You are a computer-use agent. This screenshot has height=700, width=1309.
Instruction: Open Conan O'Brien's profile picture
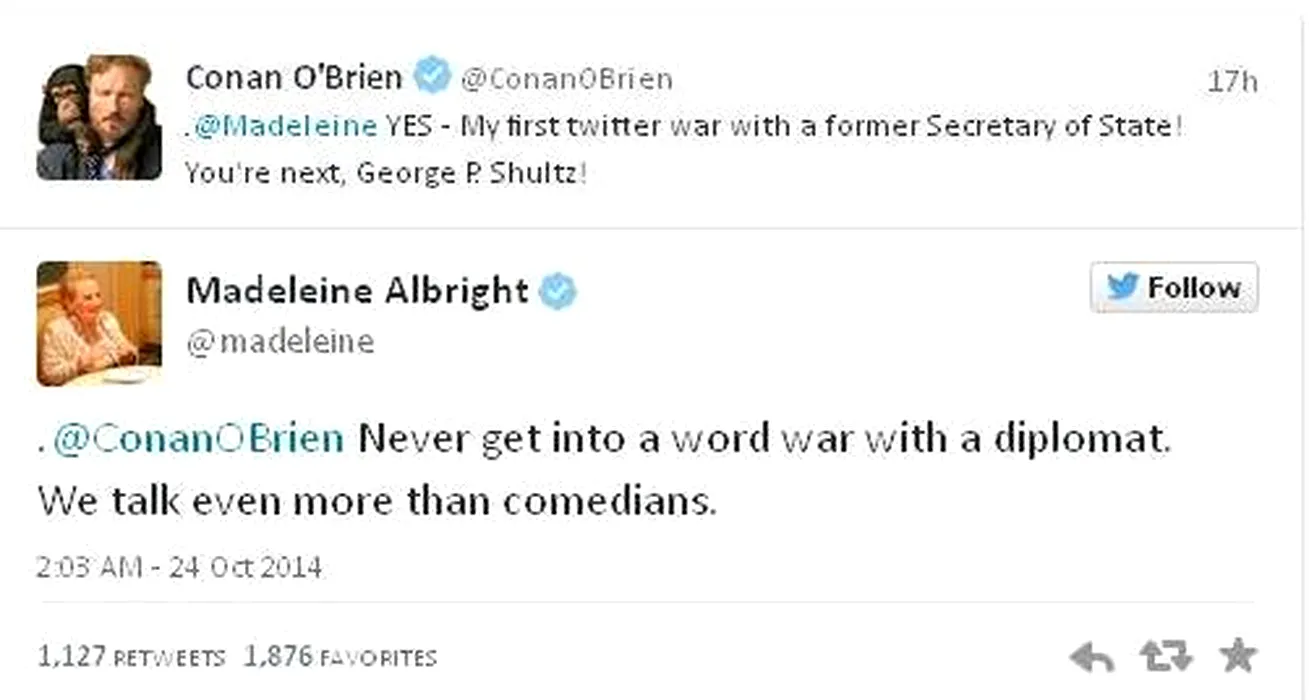(x=99, y=118)
